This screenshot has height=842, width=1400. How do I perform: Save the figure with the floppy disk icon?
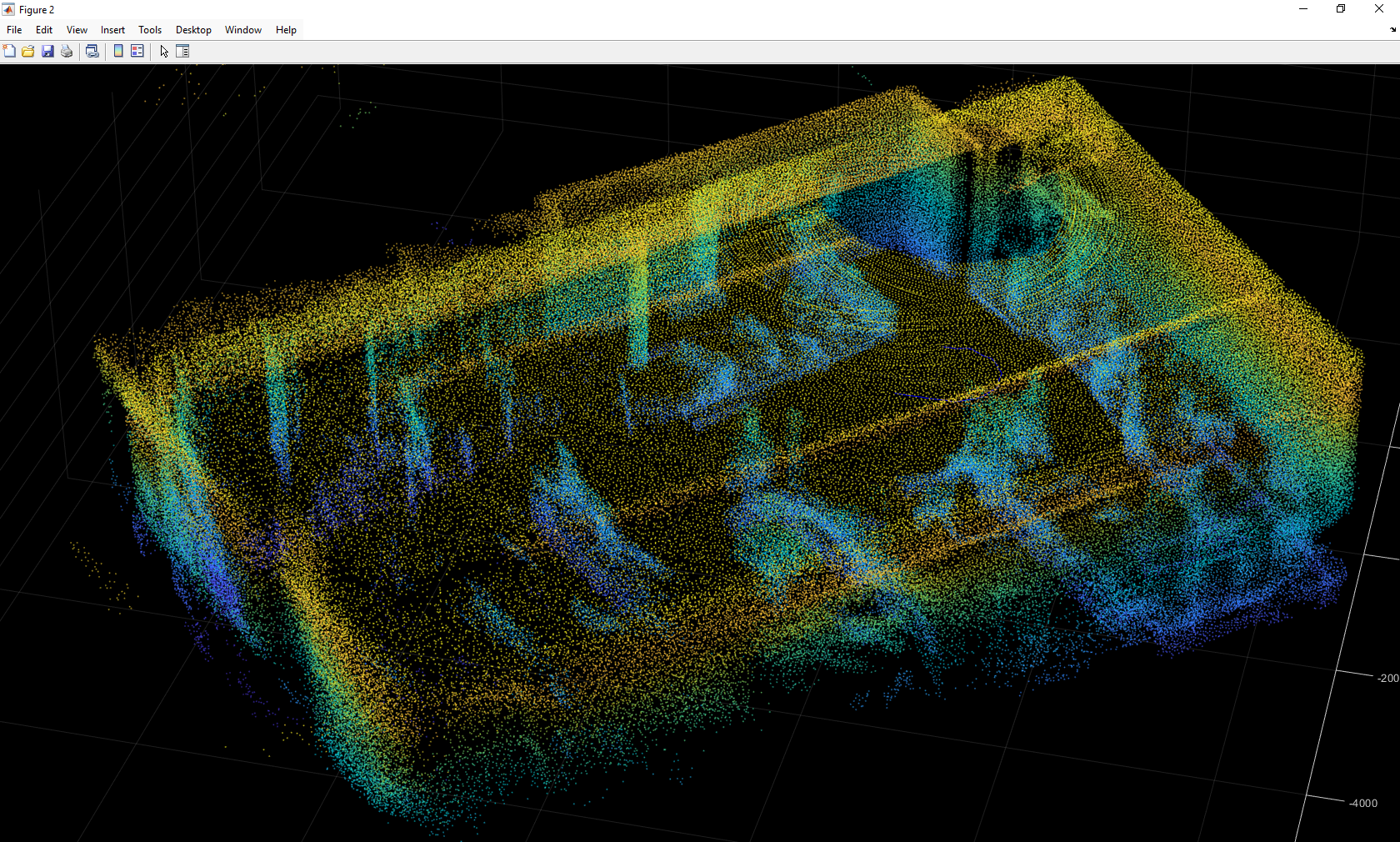point(47,52)
